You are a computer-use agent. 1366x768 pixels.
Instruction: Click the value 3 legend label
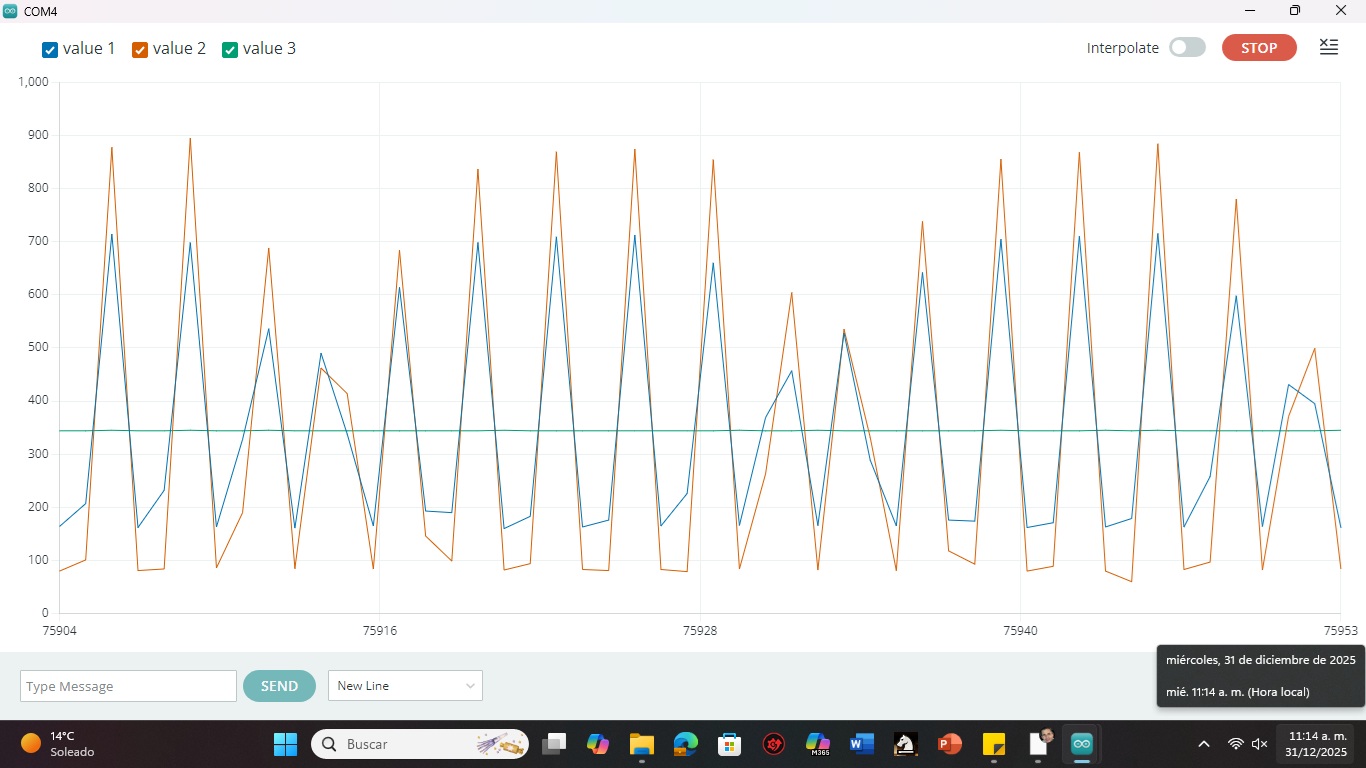click(269, 48)
